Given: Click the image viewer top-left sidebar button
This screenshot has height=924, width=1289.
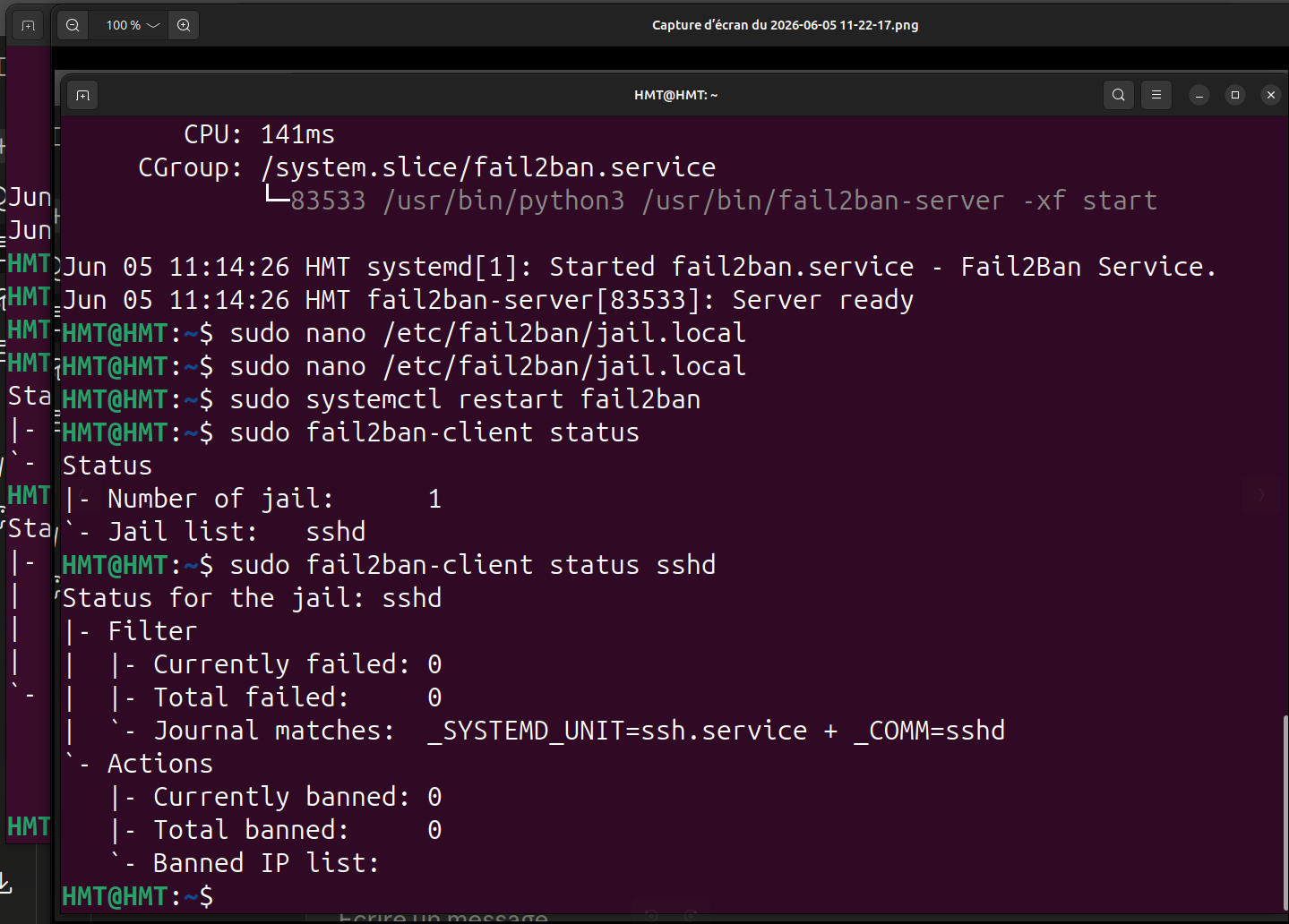Looking at the screenshot, I should 28,25.
